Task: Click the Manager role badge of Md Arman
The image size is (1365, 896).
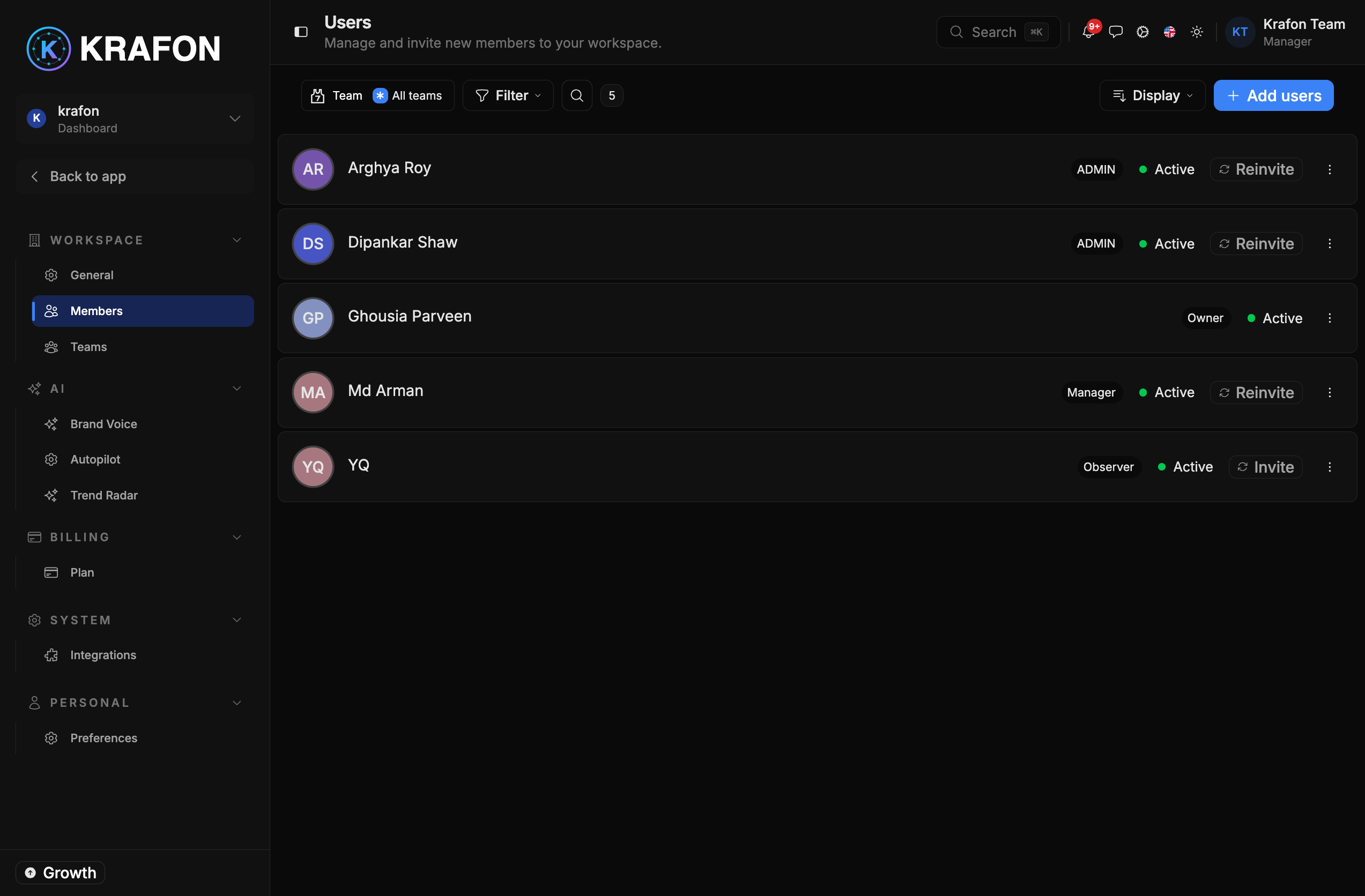Action: click(1091, 393)
